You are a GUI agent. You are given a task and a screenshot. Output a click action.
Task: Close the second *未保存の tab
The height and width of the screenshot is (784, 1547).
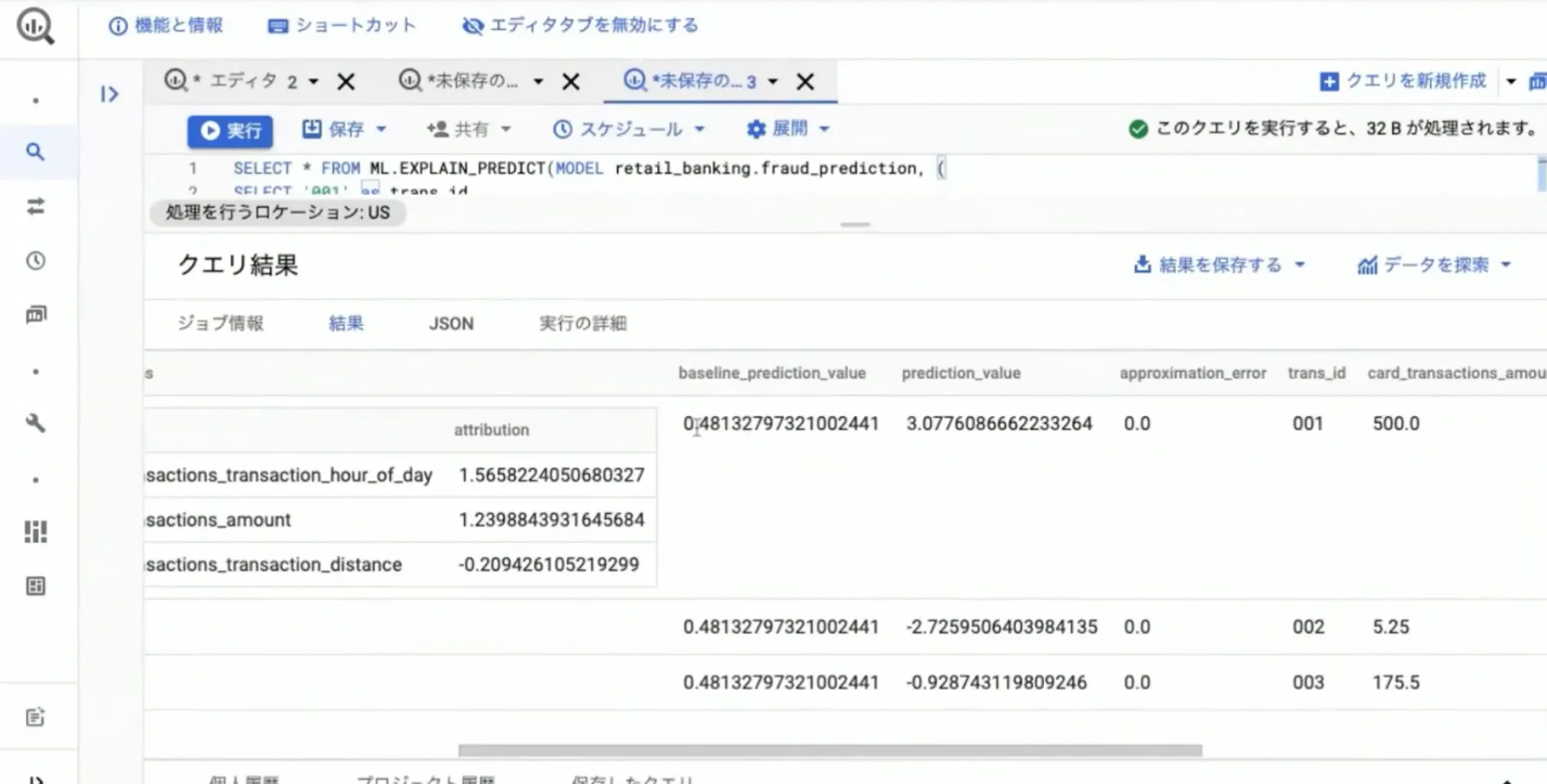(571, 82)
